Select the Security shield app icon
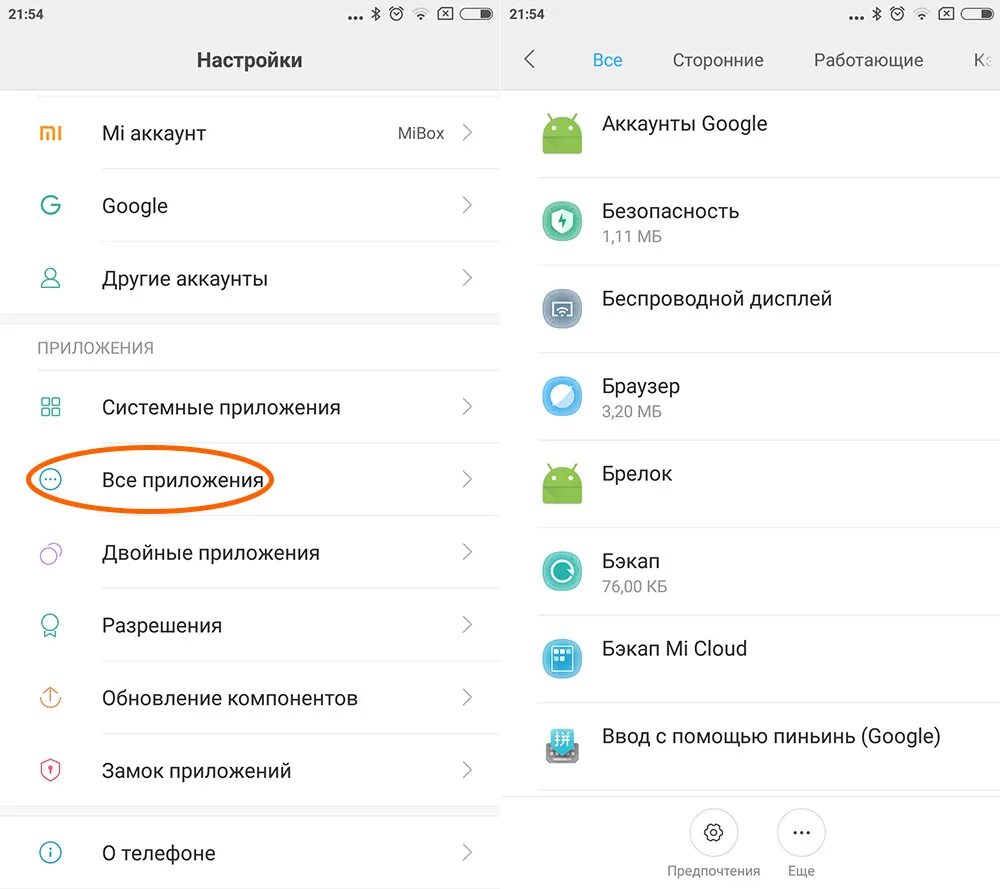1000x889 pixels. 562,221
